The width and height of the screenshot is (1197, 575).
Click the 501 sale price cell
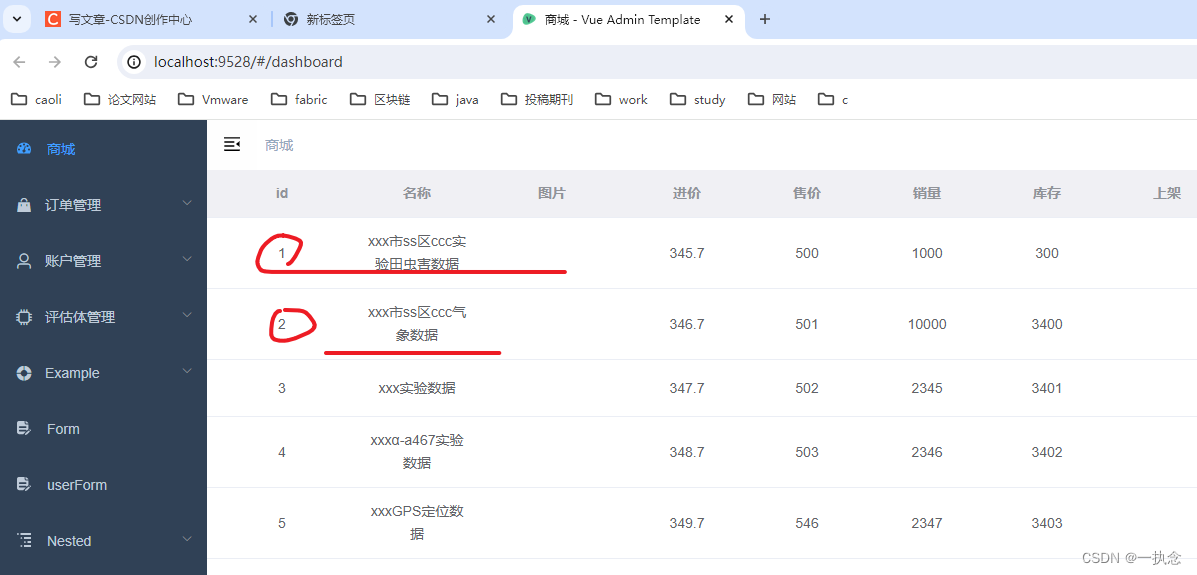(x=807, y=325)
